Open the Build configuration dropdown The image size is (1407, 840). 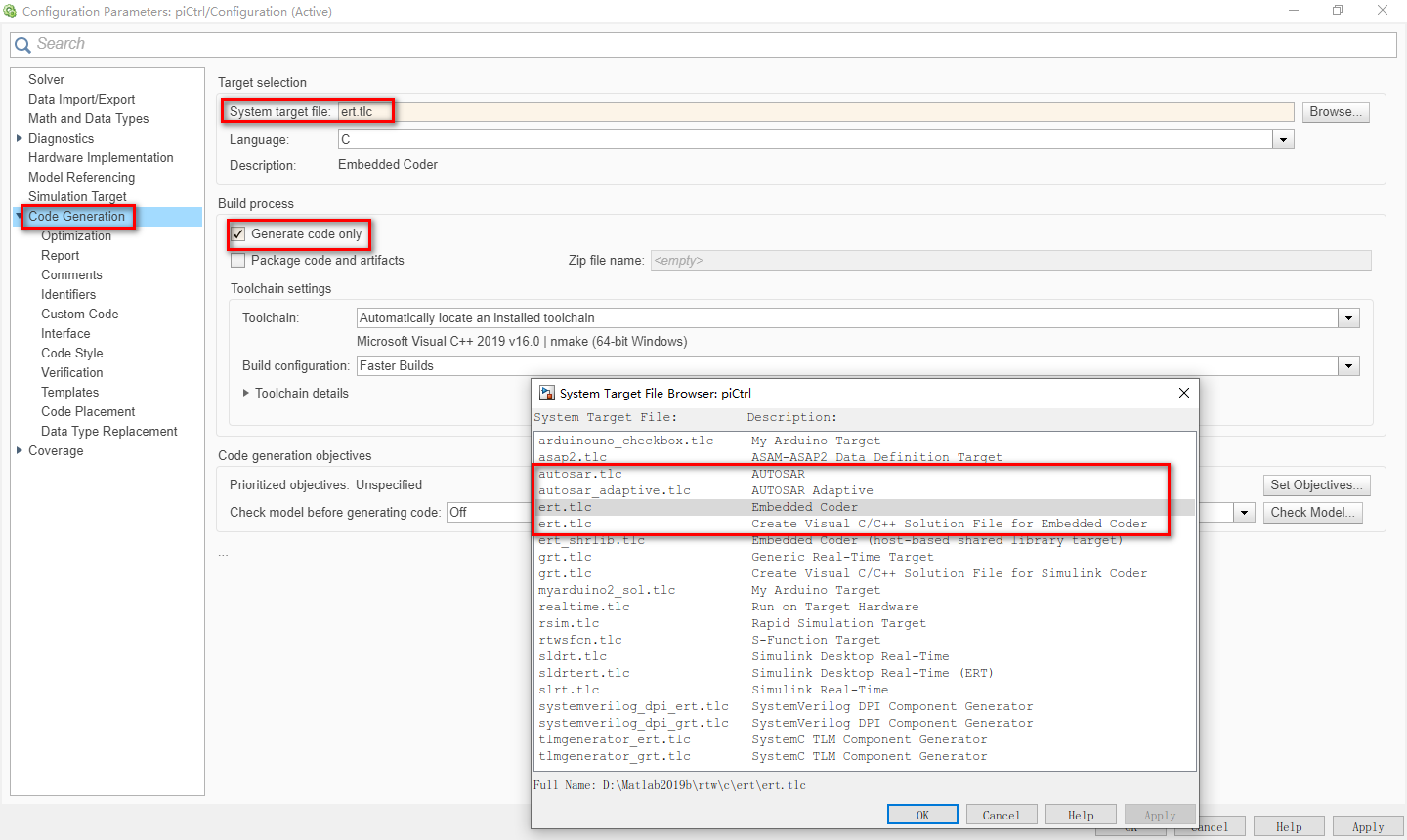tap(1348, 365)
